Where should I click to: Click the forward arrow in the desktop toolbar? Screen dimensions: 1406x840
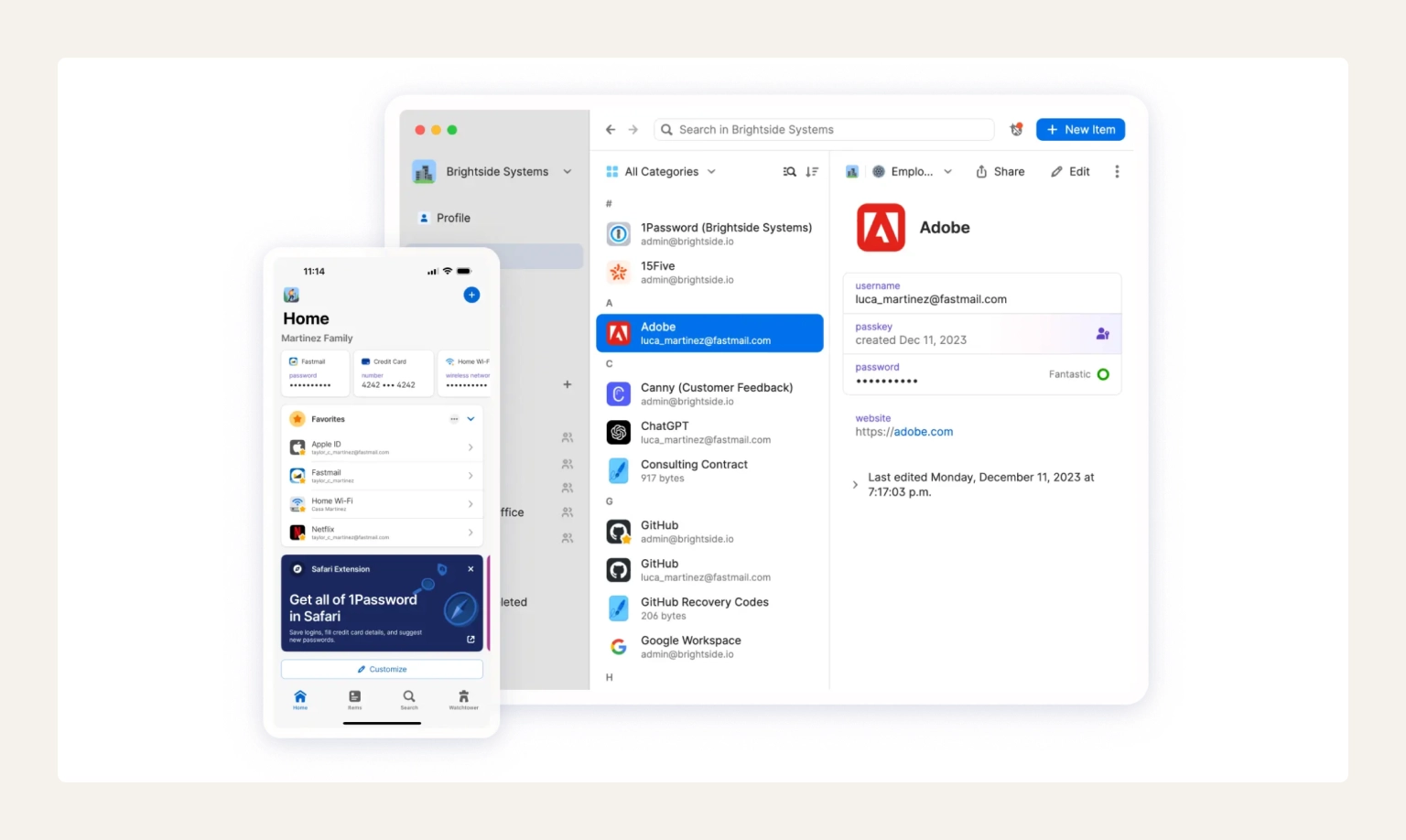point(633,130)
